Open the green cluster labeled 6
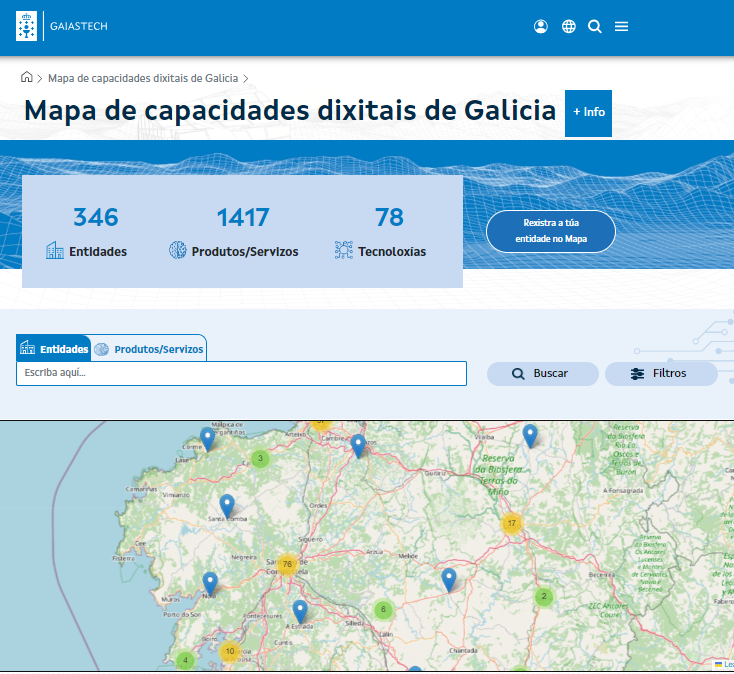The width and height of the screenshot is (734, 674). point(383,609)
